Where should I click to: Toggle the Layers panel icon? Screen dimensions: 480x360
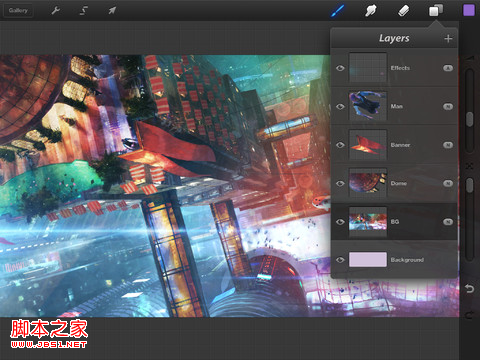436,10
